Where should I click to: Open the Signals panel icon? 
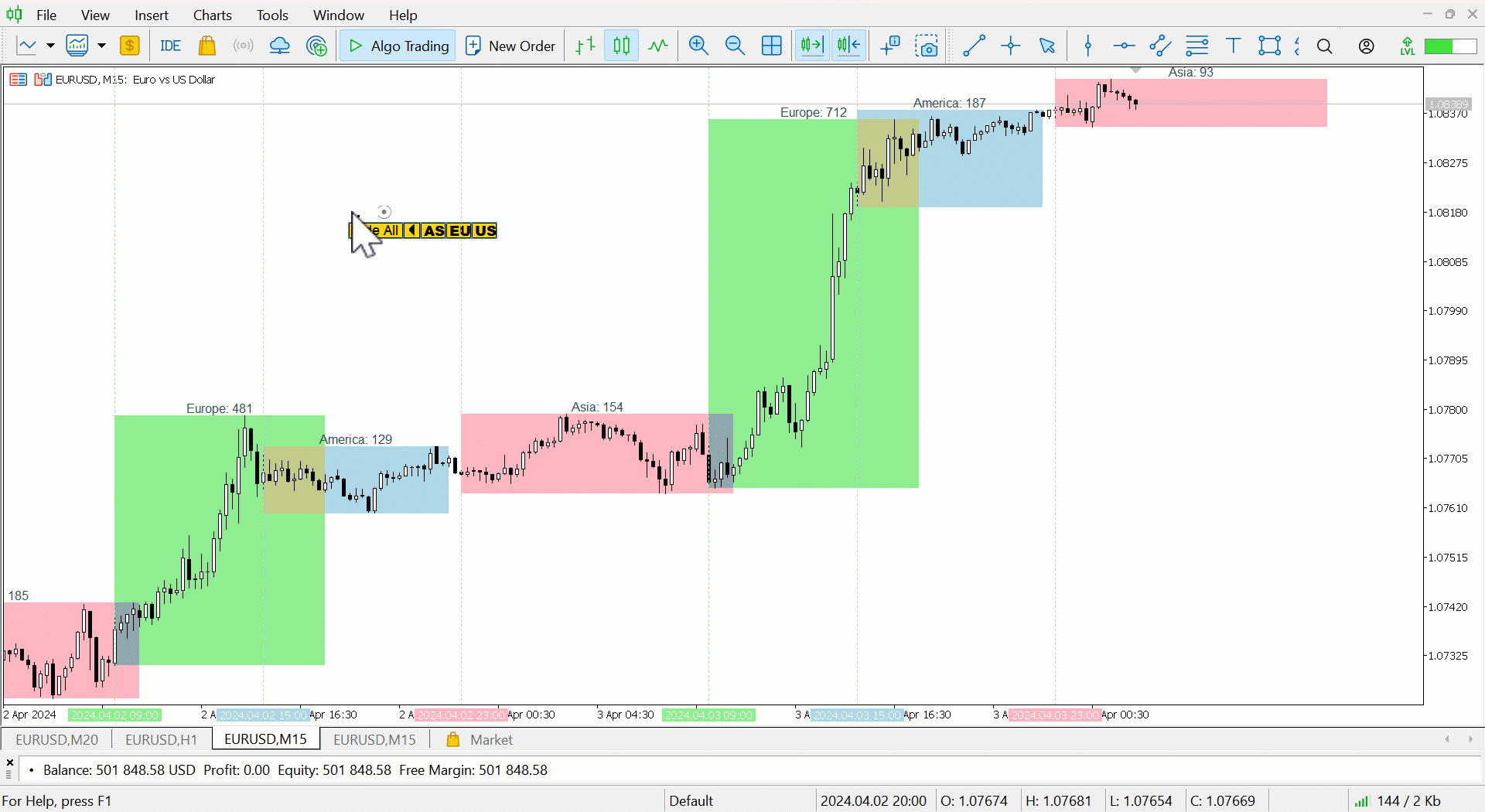[243, 46]
